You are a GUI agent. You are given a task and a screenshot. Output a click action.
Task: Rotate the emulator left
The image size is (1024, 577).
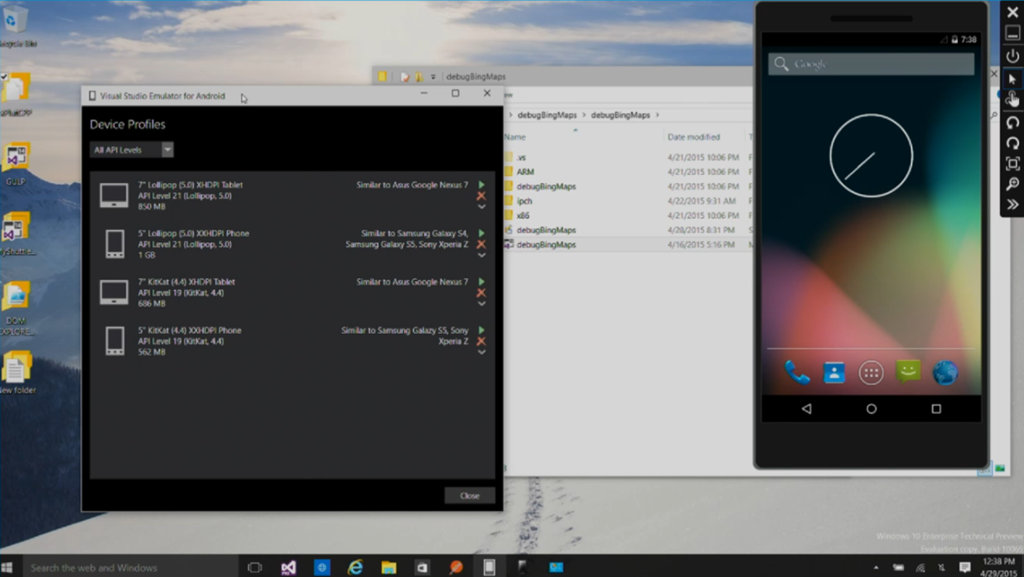point(1012,122)
